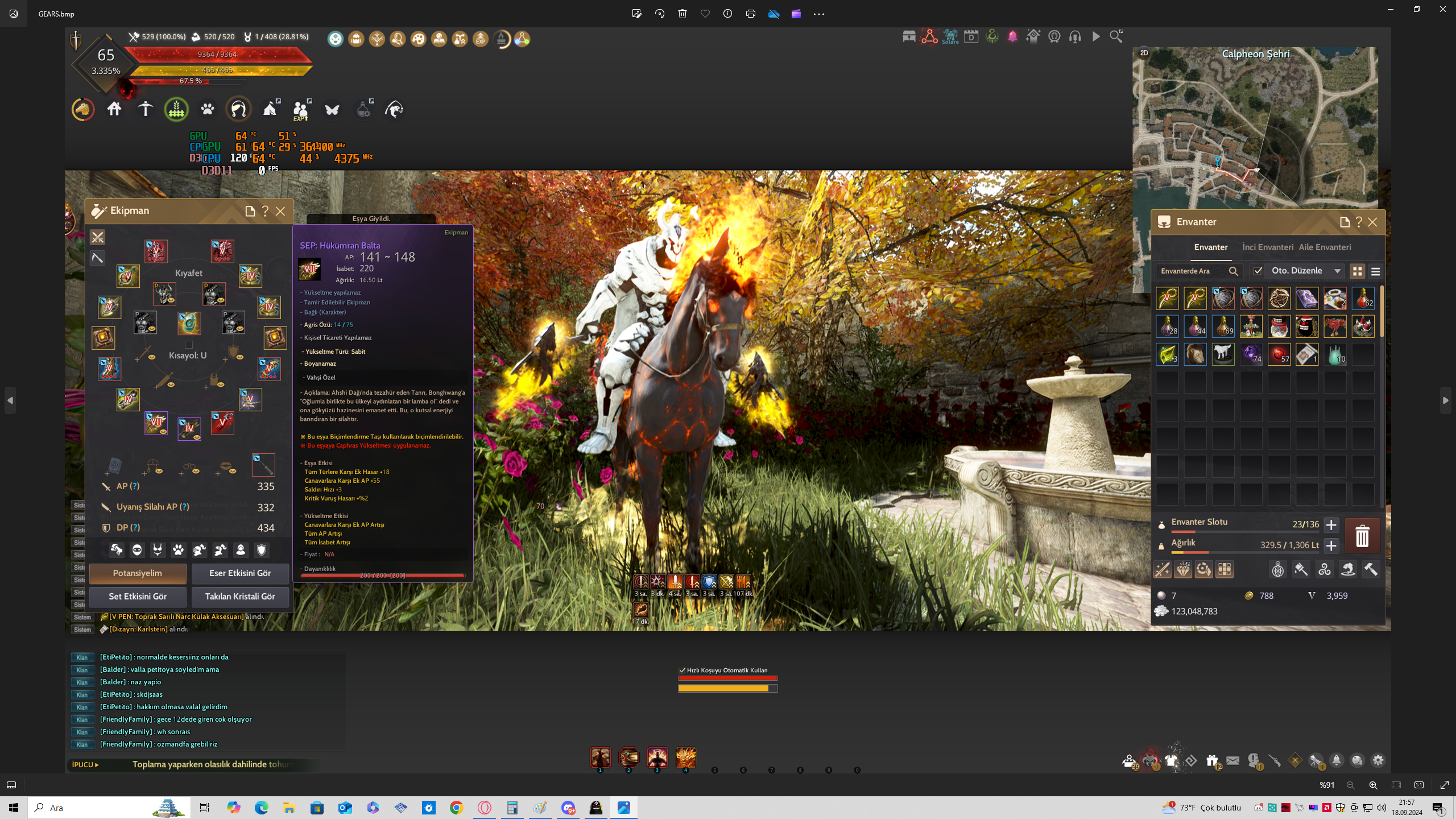Click skill quick slot 1 icon
The width and height of the screenshot is (1456, 819).
point(600,757)
